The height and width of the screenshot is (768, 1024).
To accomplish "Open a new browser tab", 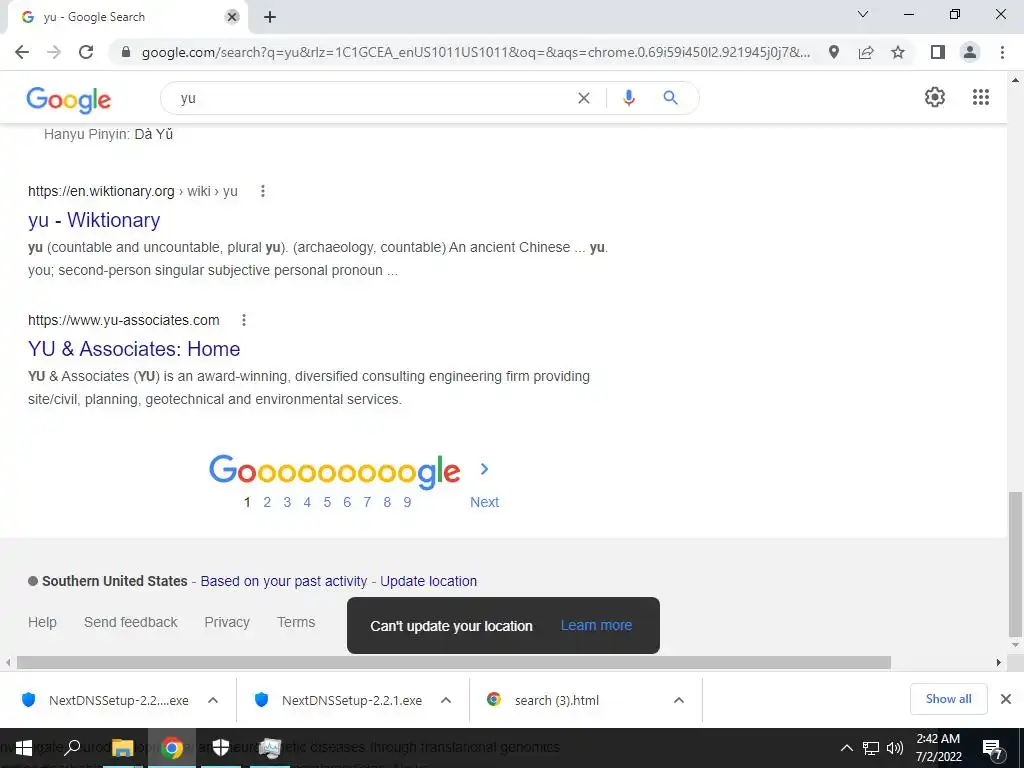I will pos(270,17).
